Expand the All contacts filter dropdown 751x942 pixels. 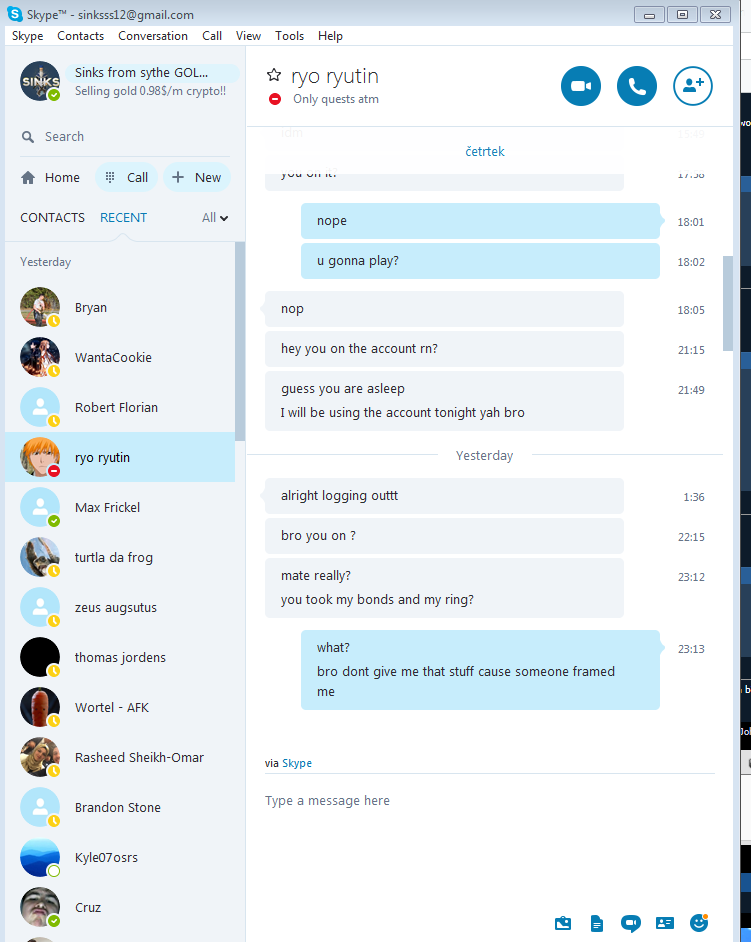click(x=214, y=217)
